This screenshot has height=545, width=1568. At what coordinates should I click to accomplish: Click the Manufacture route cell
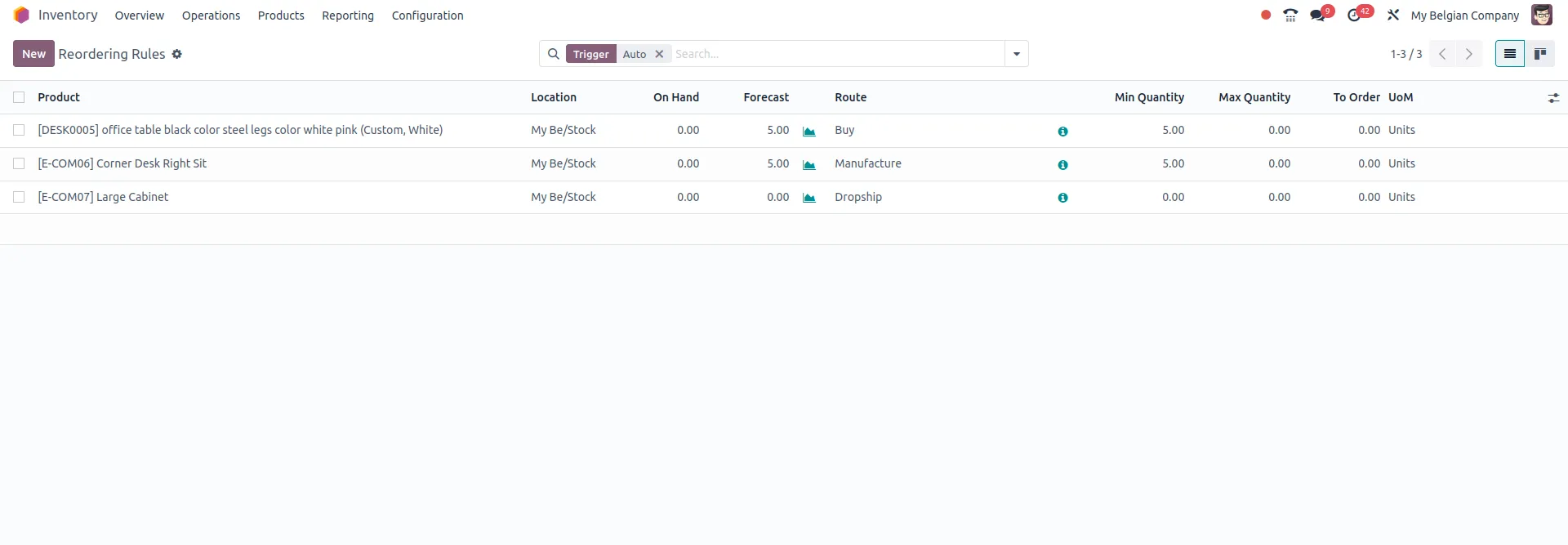(x=868, y=163)
